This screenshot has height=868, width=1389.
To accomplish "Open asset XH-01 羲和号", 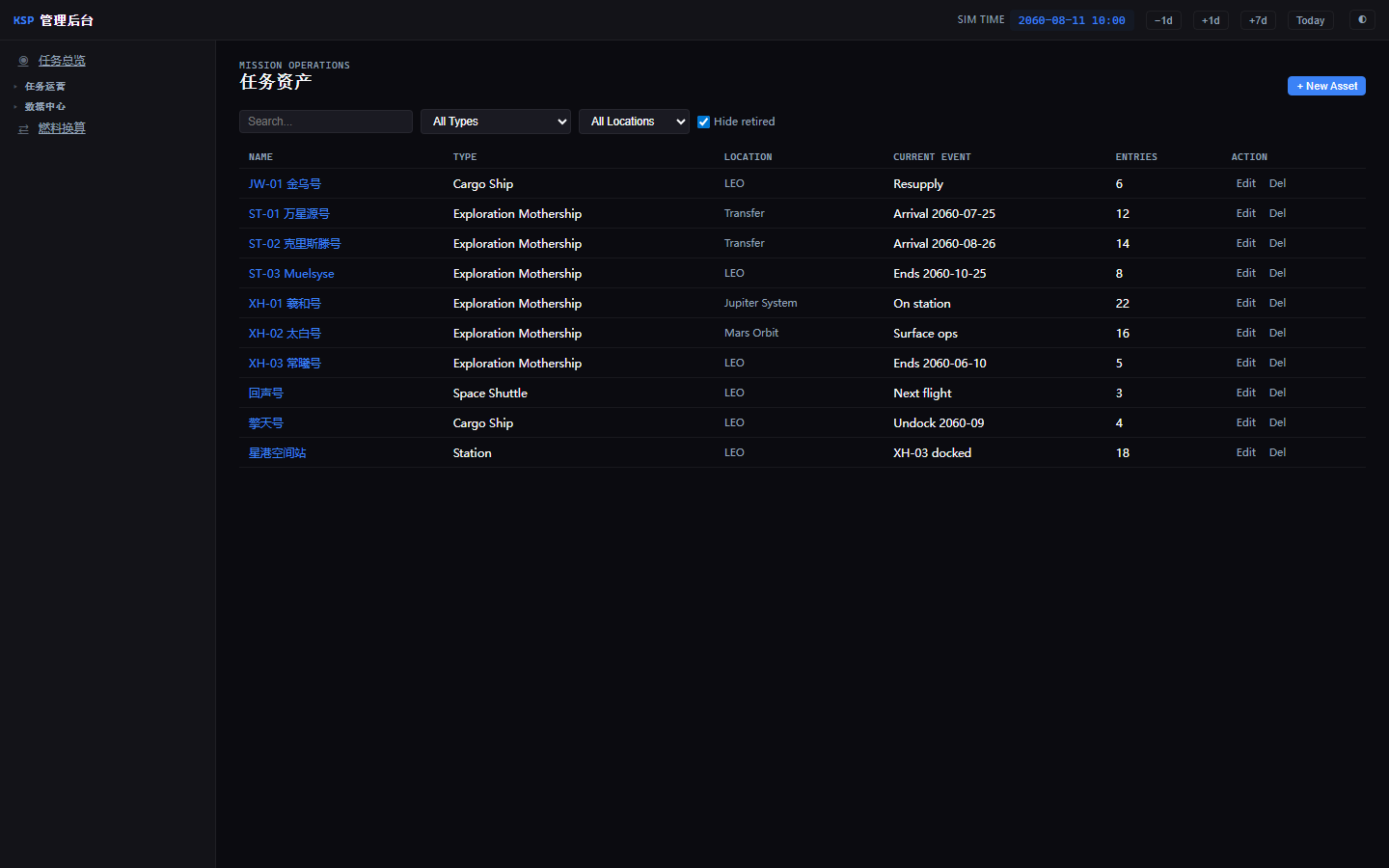I will [x=285, y=304].
